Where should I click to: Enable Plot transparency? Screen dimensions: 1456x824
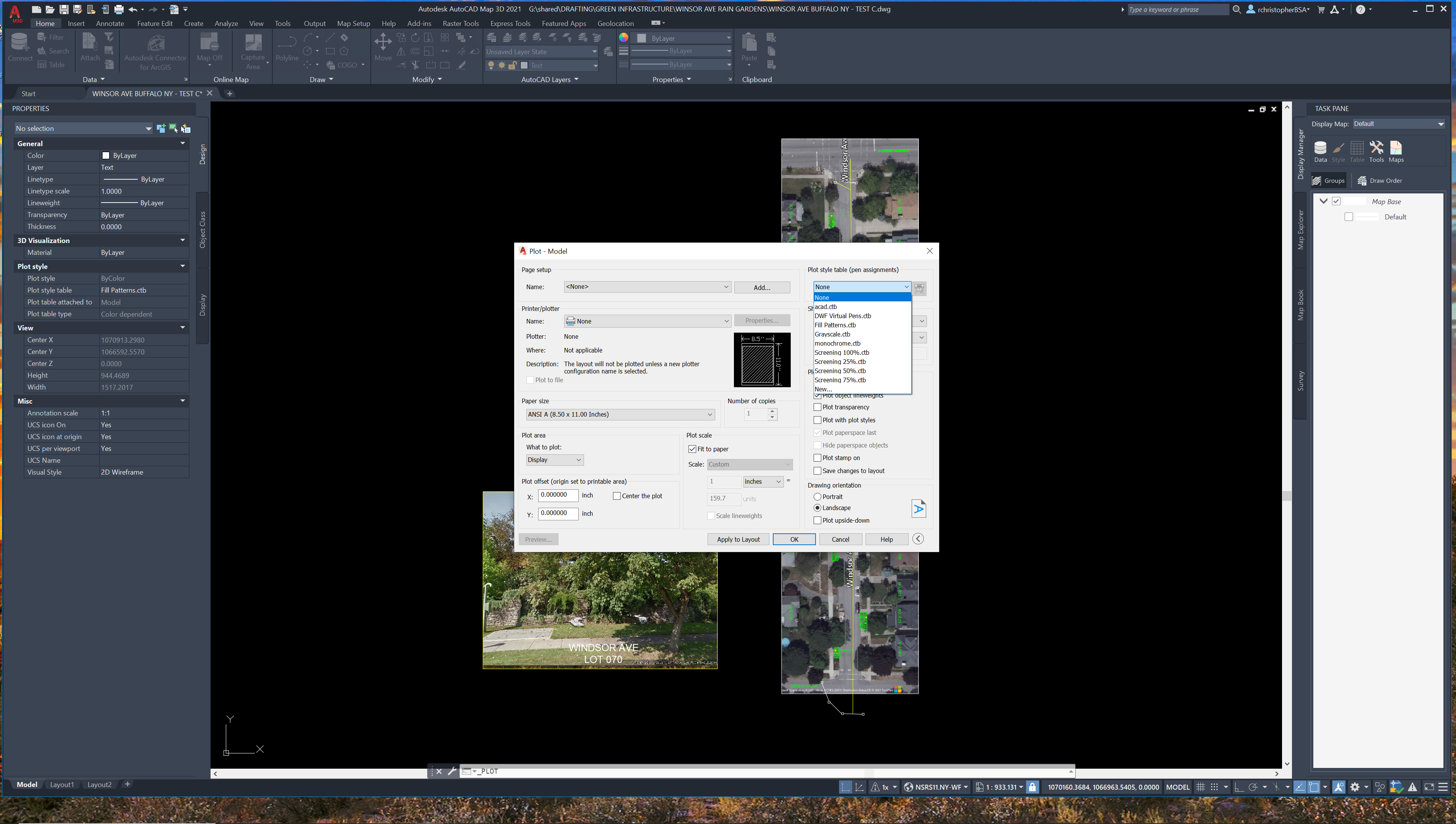coord(818,407)
